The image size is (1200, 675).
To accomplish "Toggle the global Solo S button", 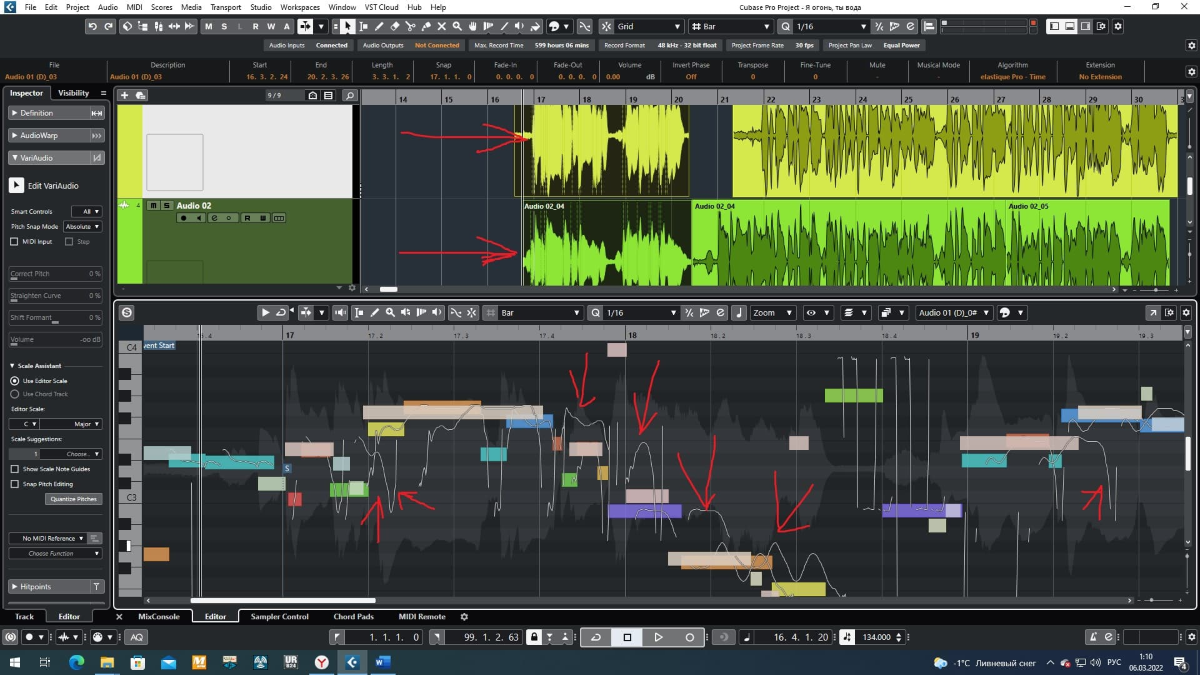I will pos(224,26).
